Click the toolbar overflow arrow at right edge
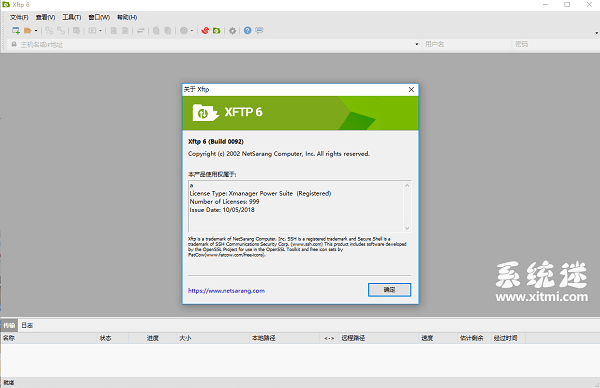The height and width of the screenshot is (388, 600). [597, 33]
